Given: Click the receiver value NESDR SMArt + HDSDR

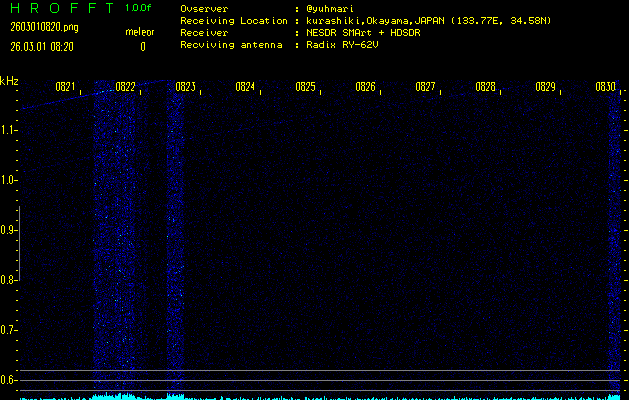Looking at the screenshot, I should click(363, 33).
